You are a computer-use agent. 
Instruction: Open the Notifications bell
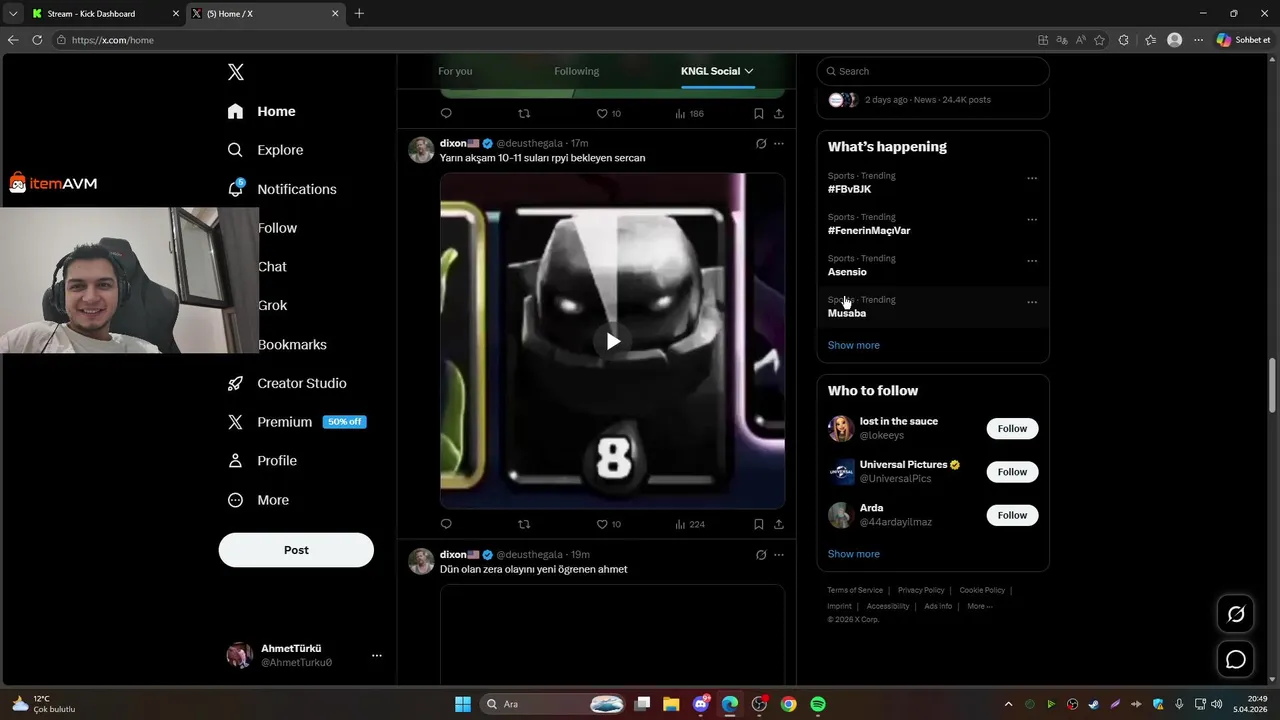point(236,188)
